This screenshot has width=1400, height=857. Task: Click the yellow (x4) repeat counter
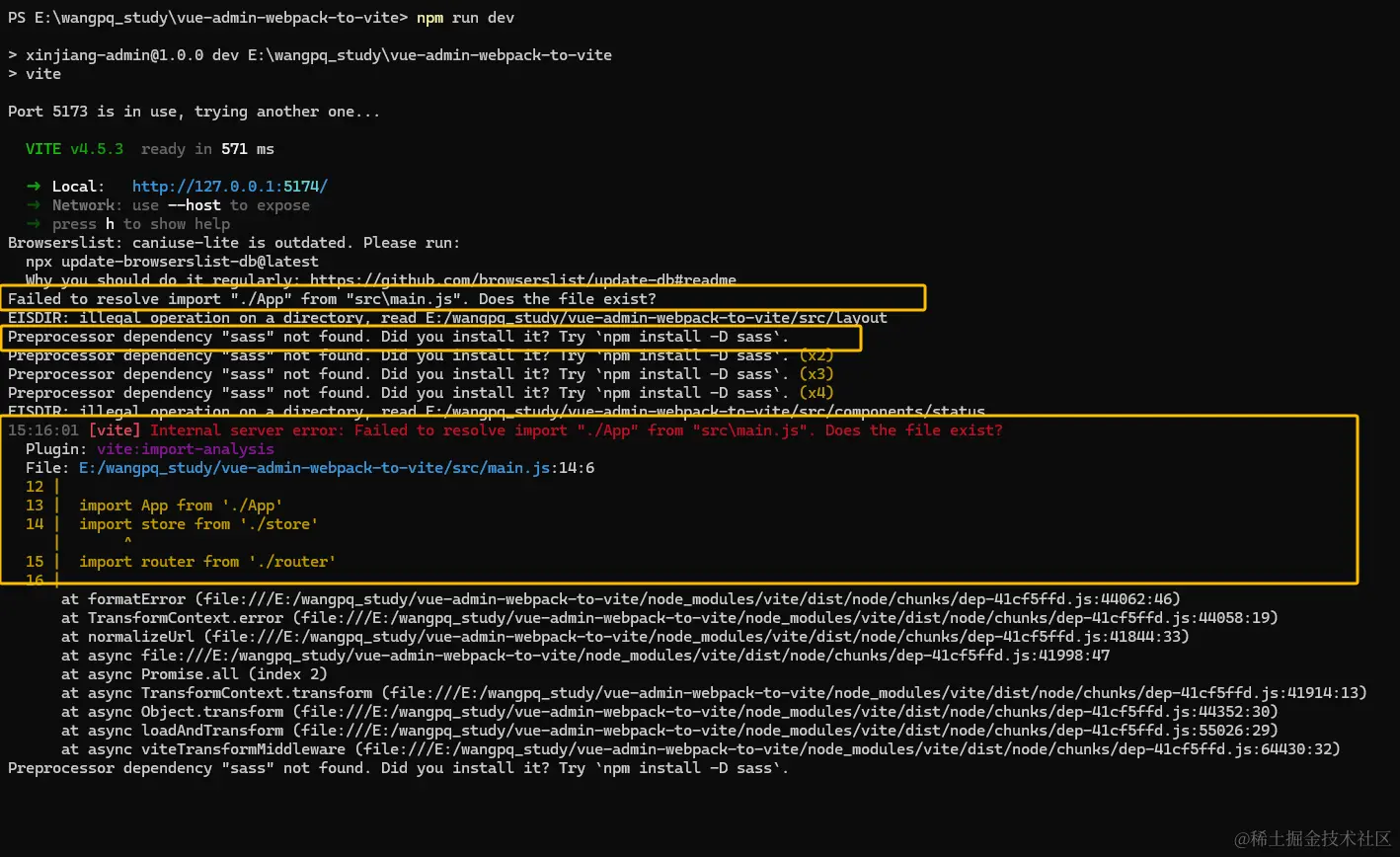click(x=817, y=393)
